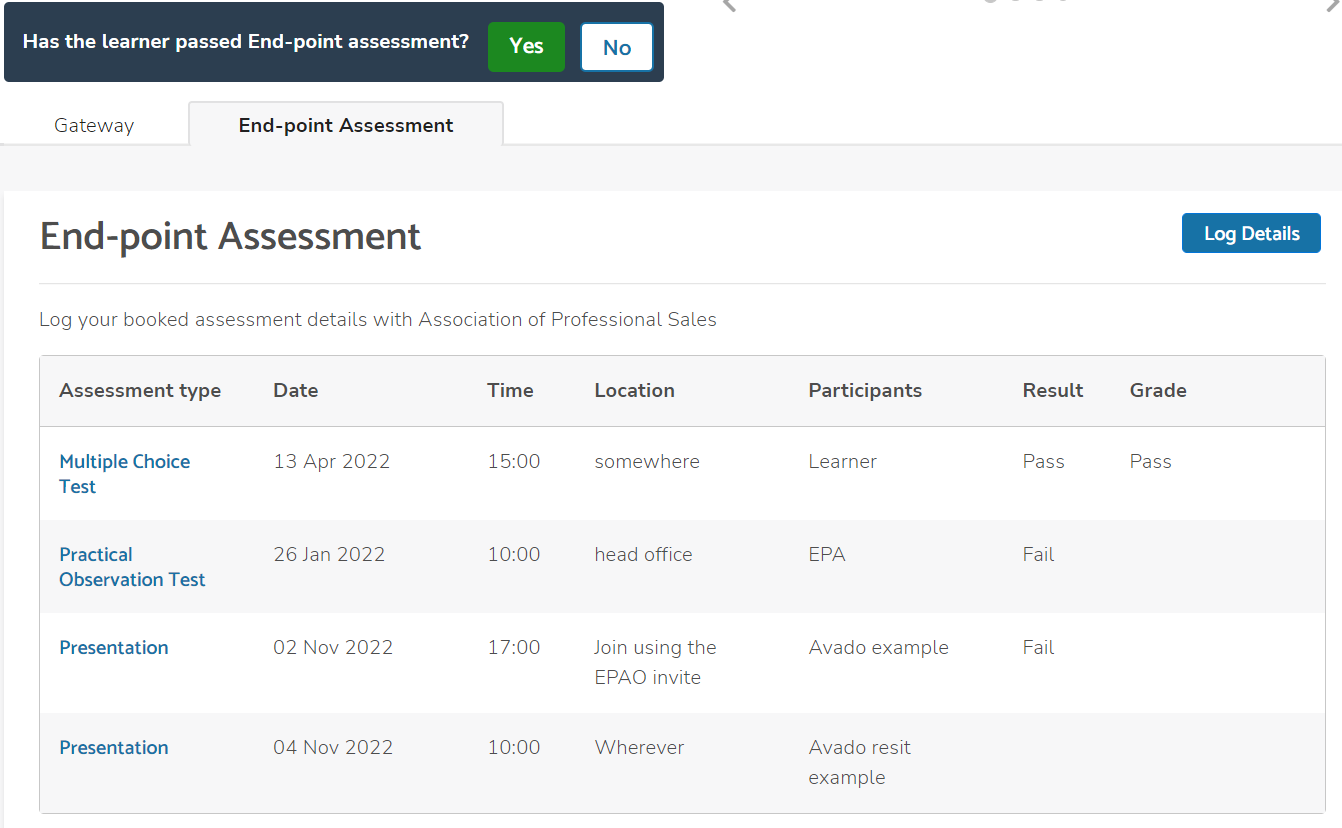Image resolution: width=1342 pixels, height=828 pixels.
Task: Confirm learner passed by clicking Yes
Action: click(526, 47)
